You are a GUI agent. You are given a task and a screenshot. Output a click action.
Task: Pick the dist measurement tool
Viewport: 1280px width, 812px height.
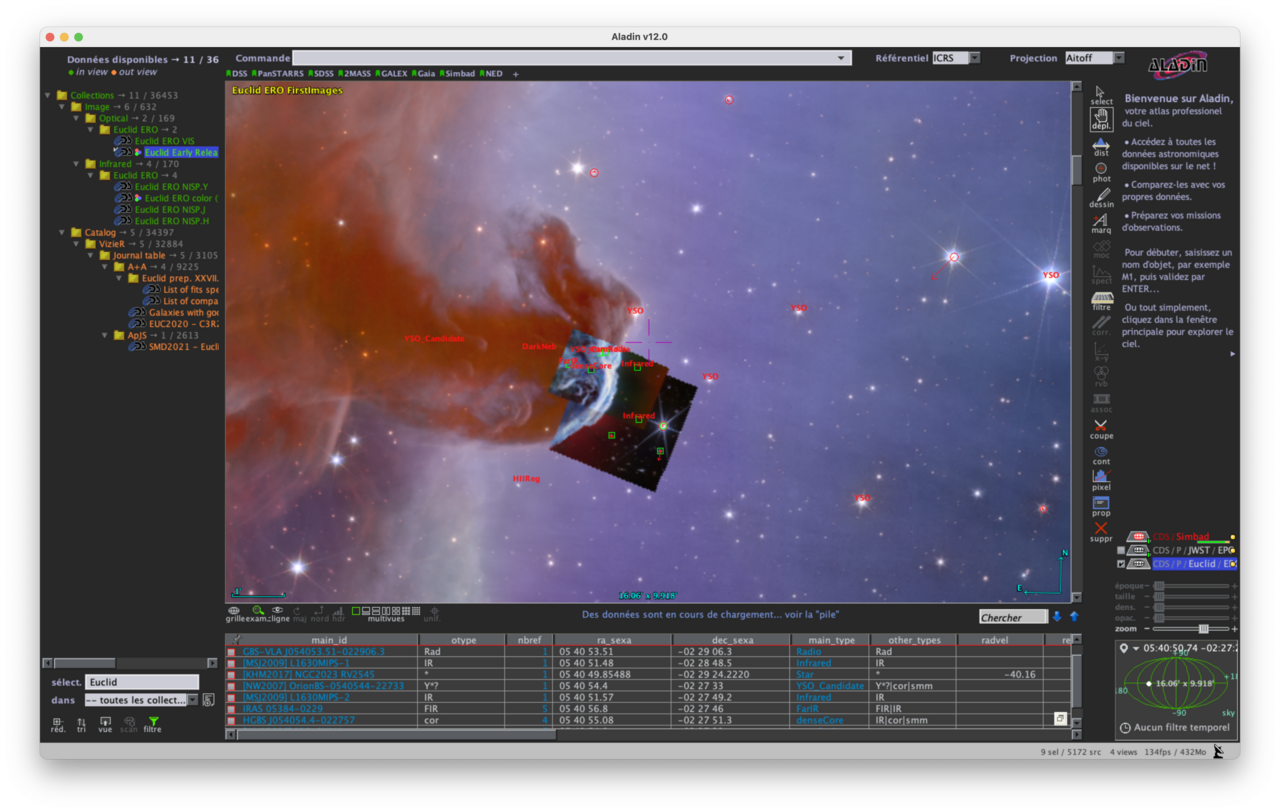(x=1101, y=147)
